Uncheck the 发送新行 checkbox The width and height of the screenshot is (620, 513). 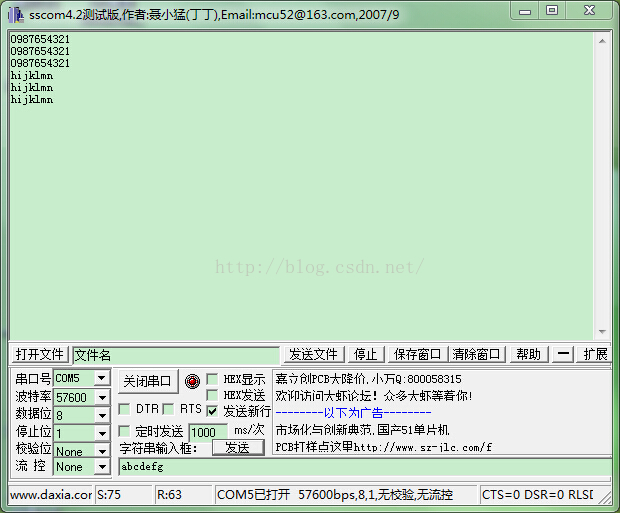click(212, 411)
